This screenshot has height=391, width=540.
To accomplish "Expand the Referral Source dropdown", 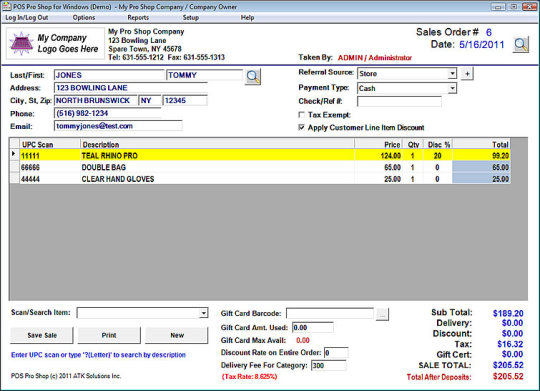I will coord(452,73).
